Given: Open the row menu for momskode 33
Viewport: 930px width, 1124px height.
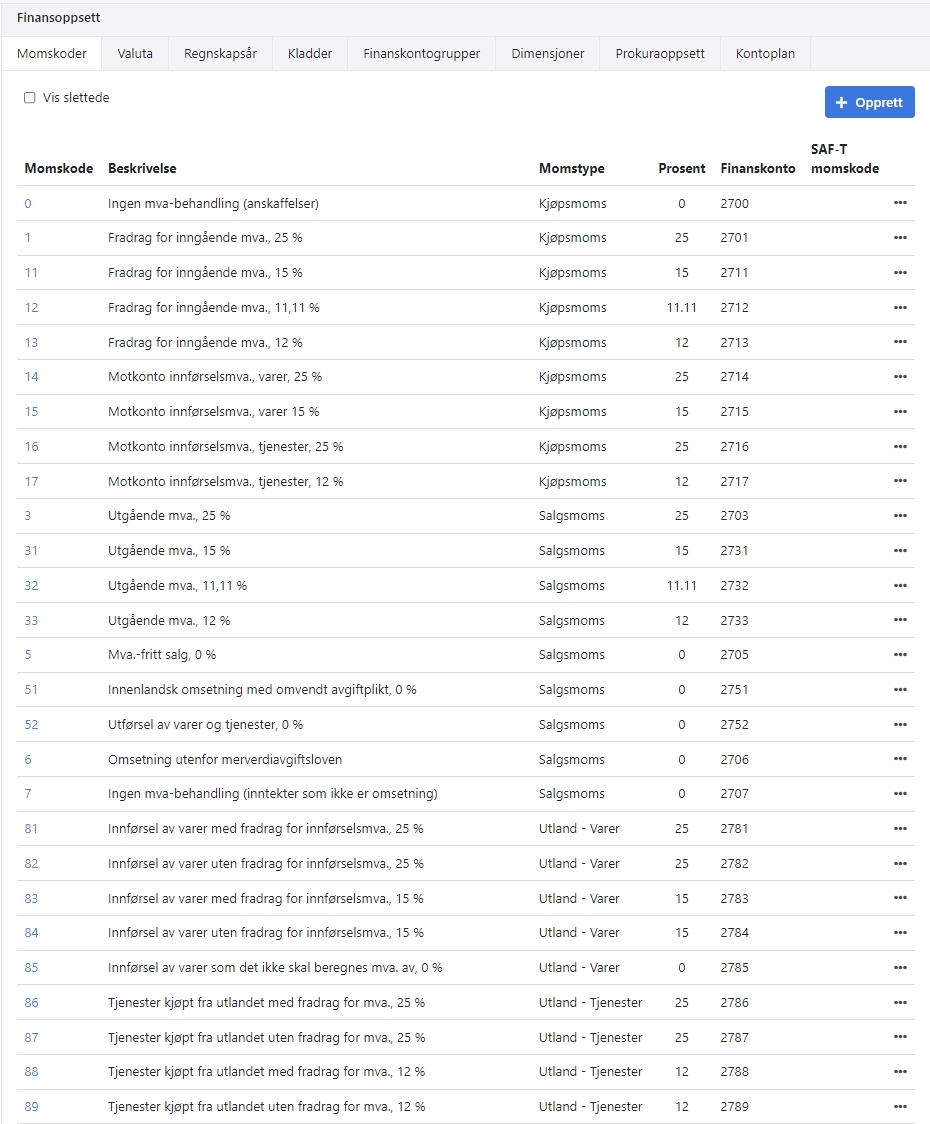Looking at the screenshot, I should 900,620.
